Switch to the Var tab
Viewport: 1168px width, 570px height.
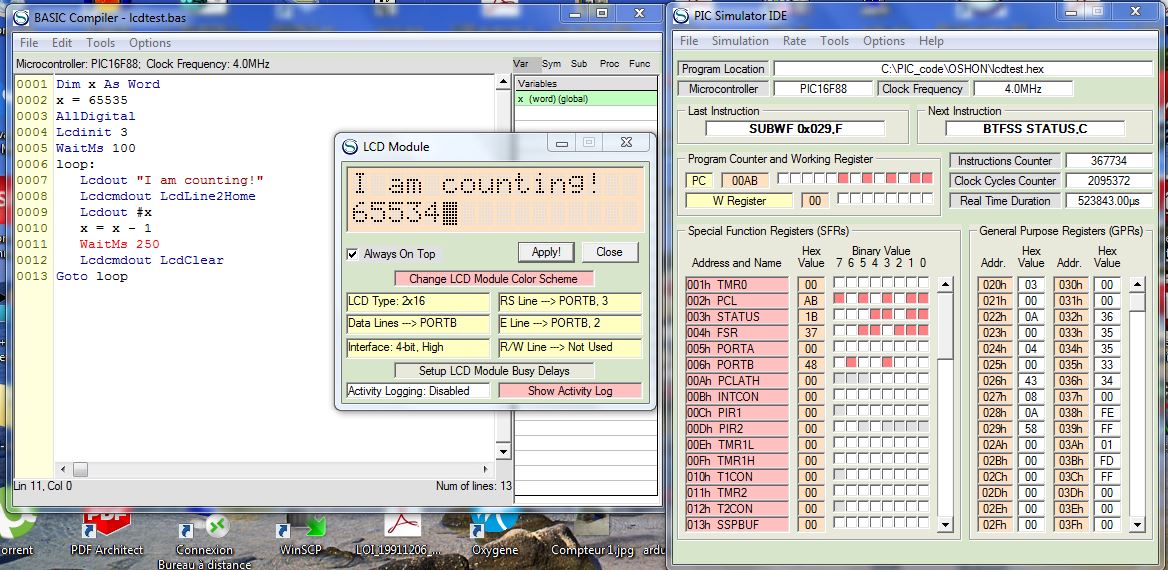coord(521,63)
